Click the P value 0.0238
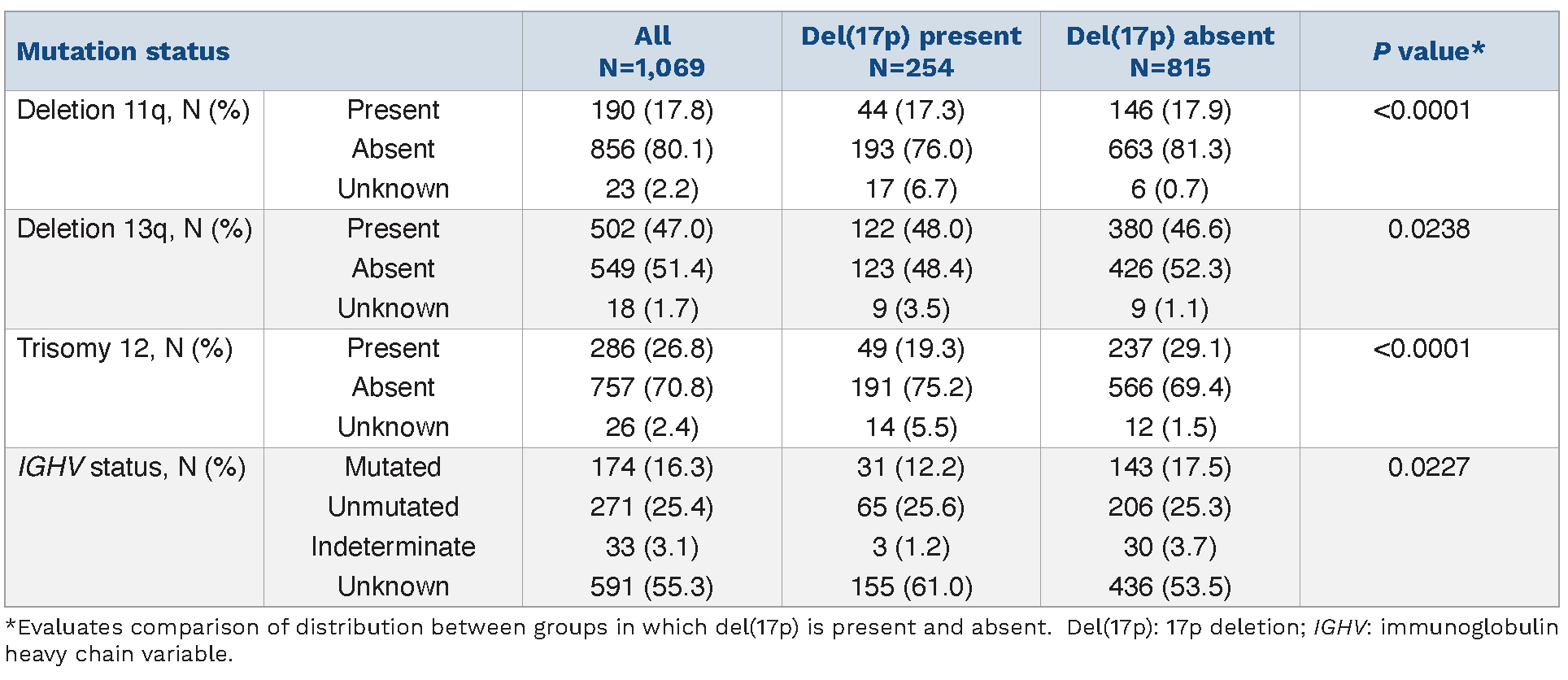The width and height of the screenshot is (1568, 680). click(1428, 229)
